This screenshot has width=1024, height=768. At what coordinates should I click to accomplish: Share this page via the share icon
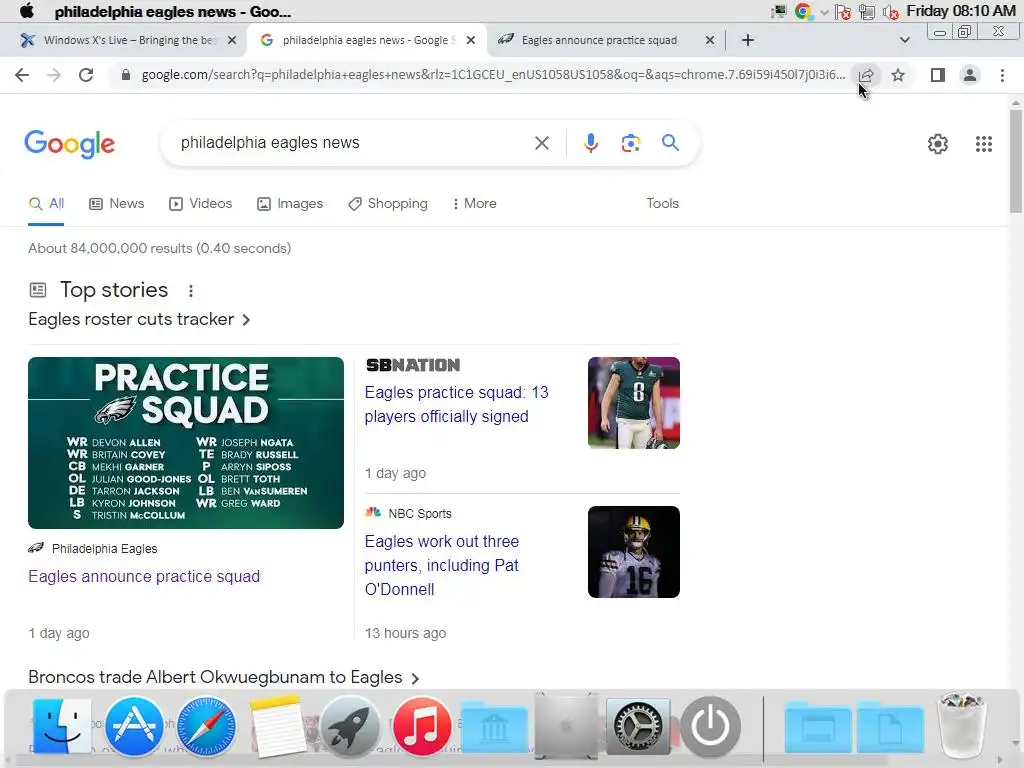coord(866,75)
